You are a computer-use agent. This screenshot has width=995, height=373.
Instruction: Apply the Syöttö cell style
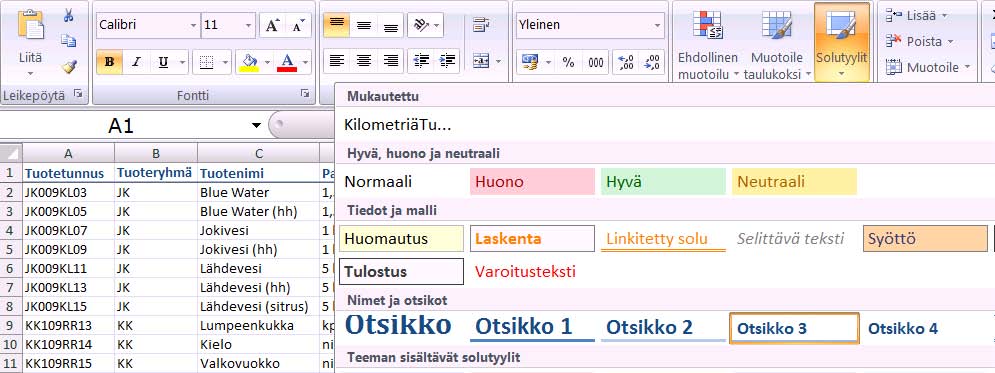coord(925,239)
